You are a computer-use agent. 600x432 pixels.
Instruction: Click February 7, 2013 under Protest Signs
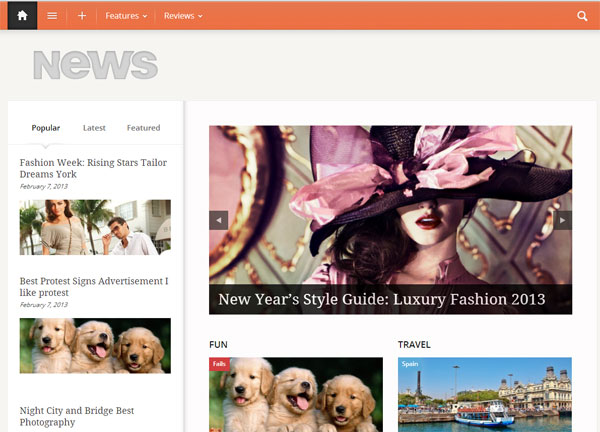[44, 305]
